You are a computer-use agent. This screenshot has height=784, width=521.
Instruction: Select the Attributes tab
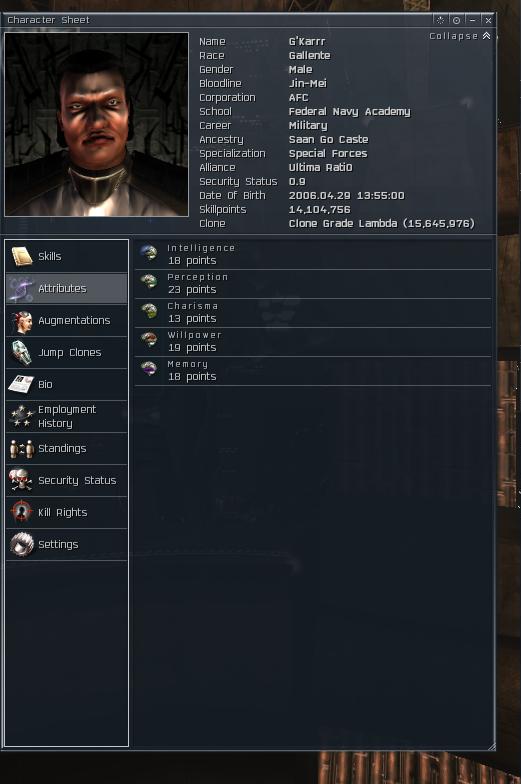[67, 288]
